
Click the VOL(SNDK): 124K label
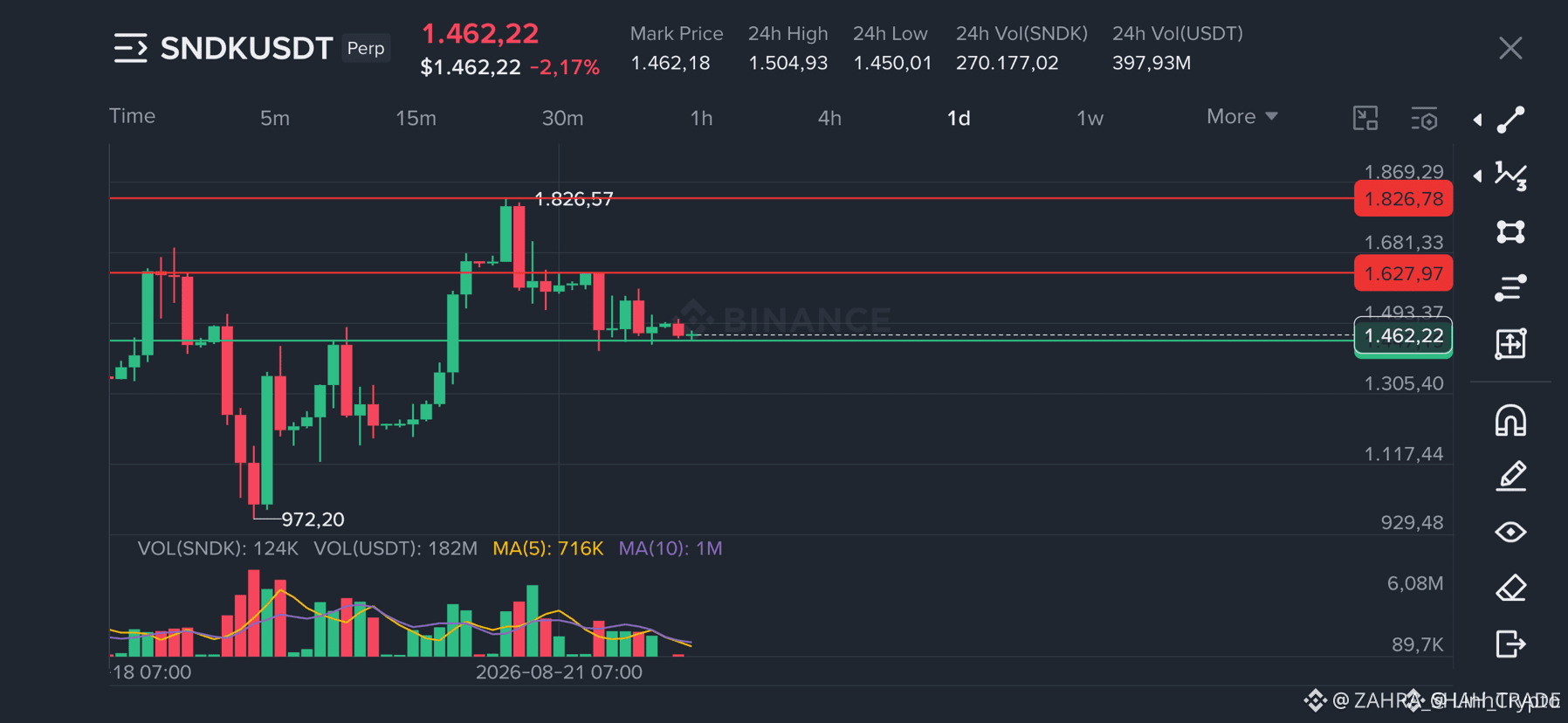point(217,548)
